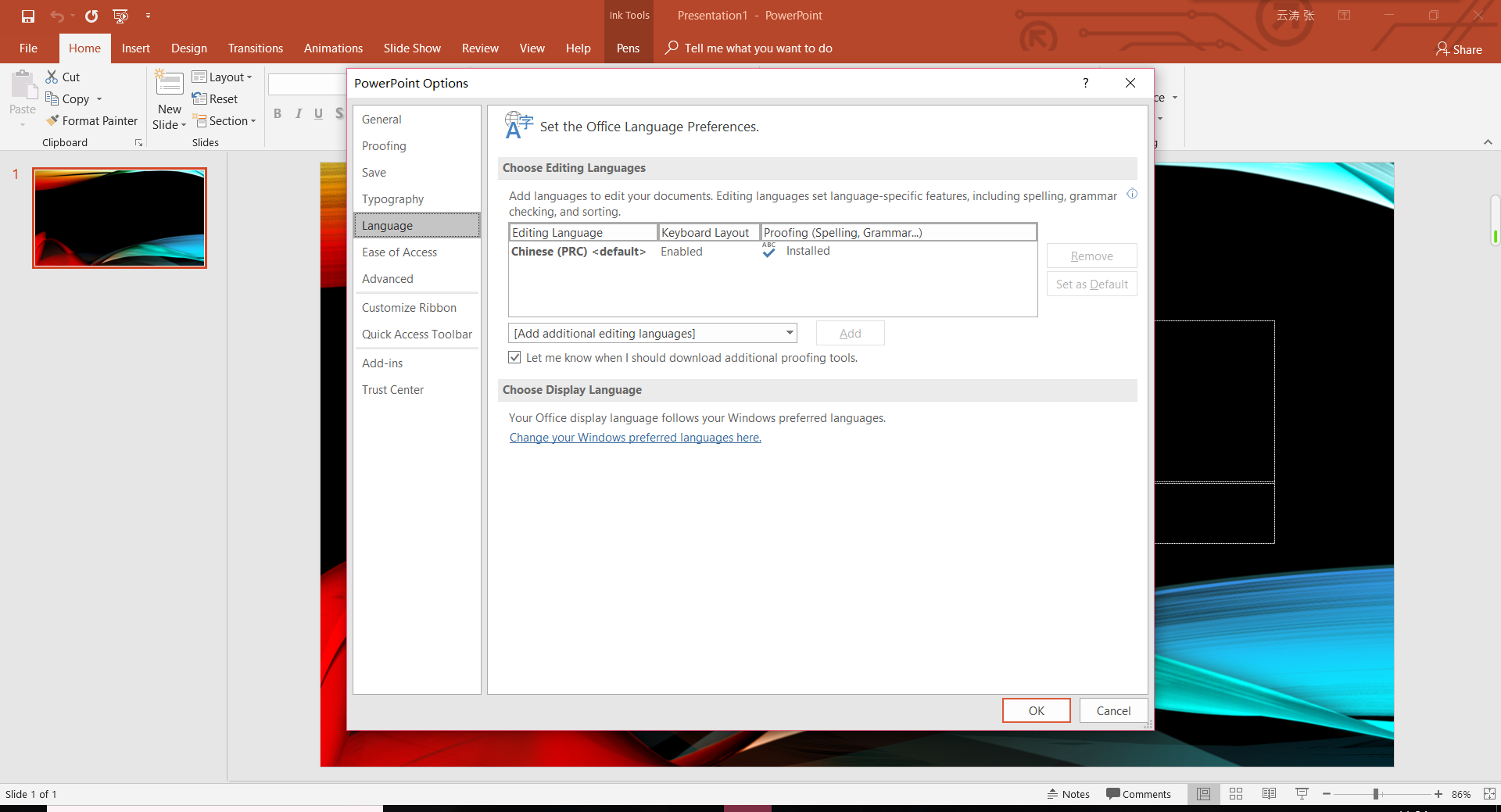1501x812 pixels.
Task: Open the Trust Center options category
Action: pyautogui.click(x=417, y=390)
